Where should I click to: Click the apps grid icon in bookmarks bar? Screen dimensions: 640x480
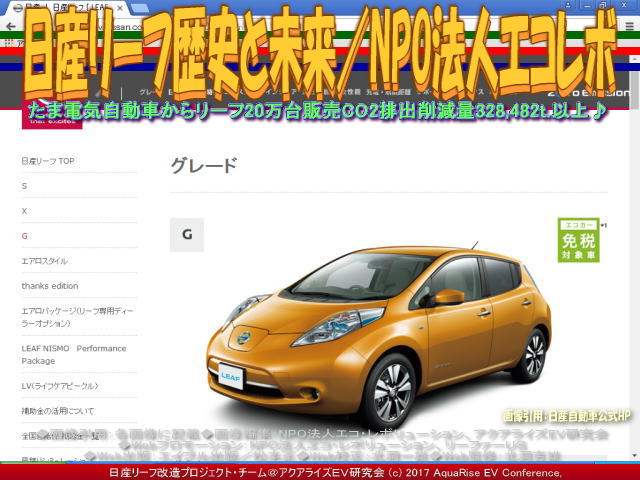pyautogui.click(x=9, y=42)
